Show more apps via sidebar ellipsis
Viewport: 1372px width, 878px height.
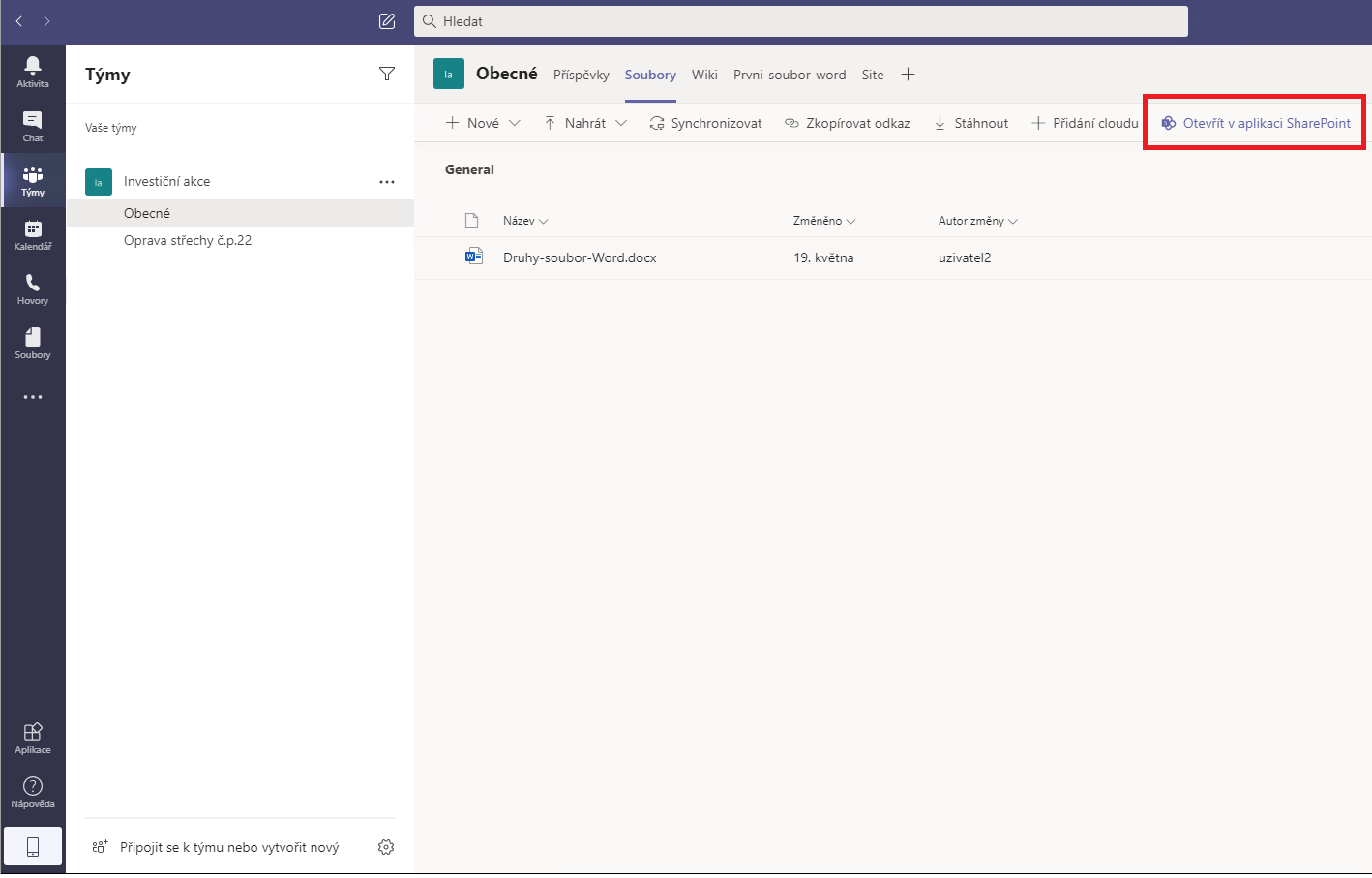(33, 397)
